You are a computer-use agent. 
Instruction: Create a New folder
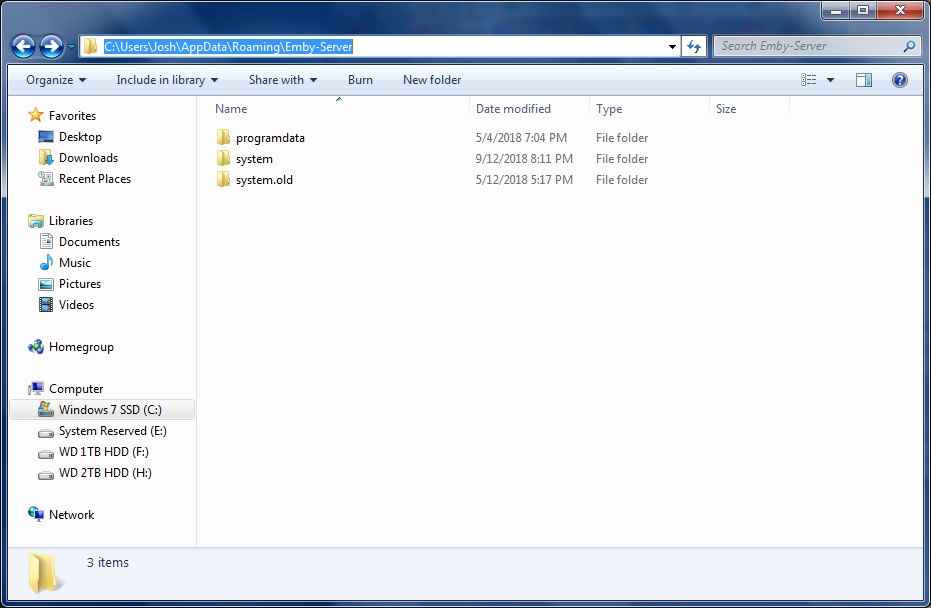tap(432, 80)
